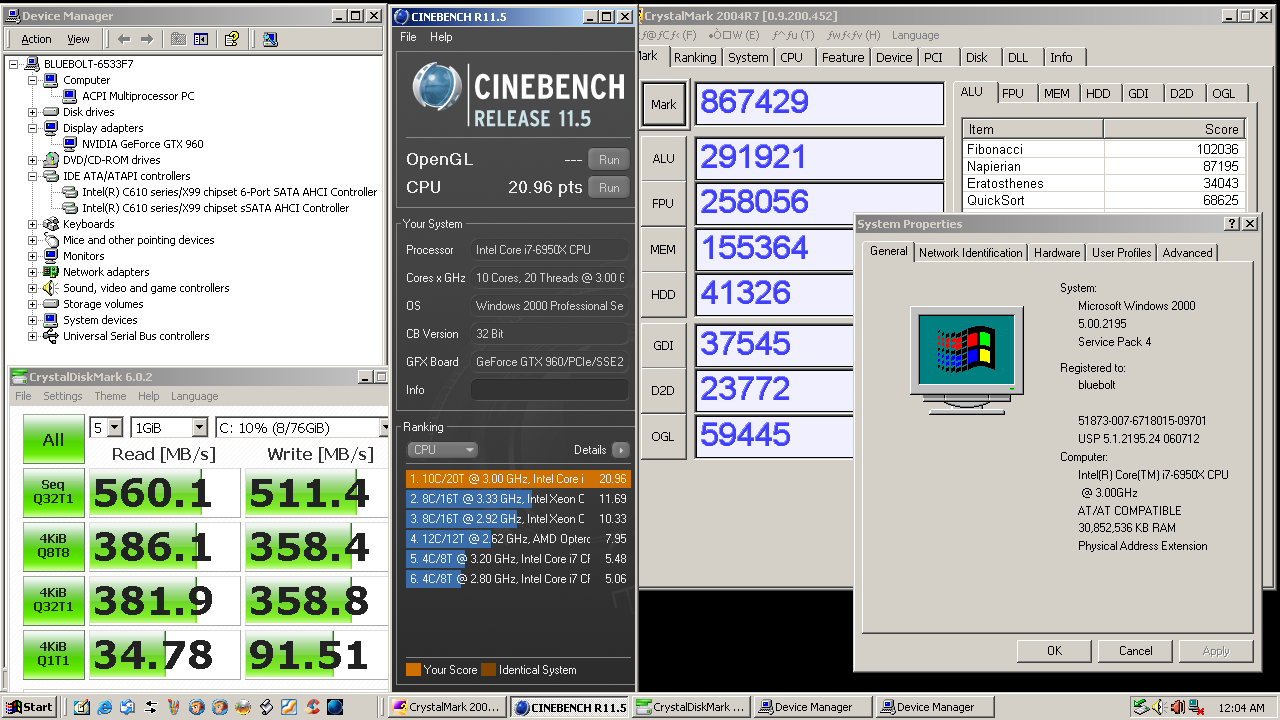Switch to the FPU results tab in CrystalMark
1280x720 pixels.
1015,93
